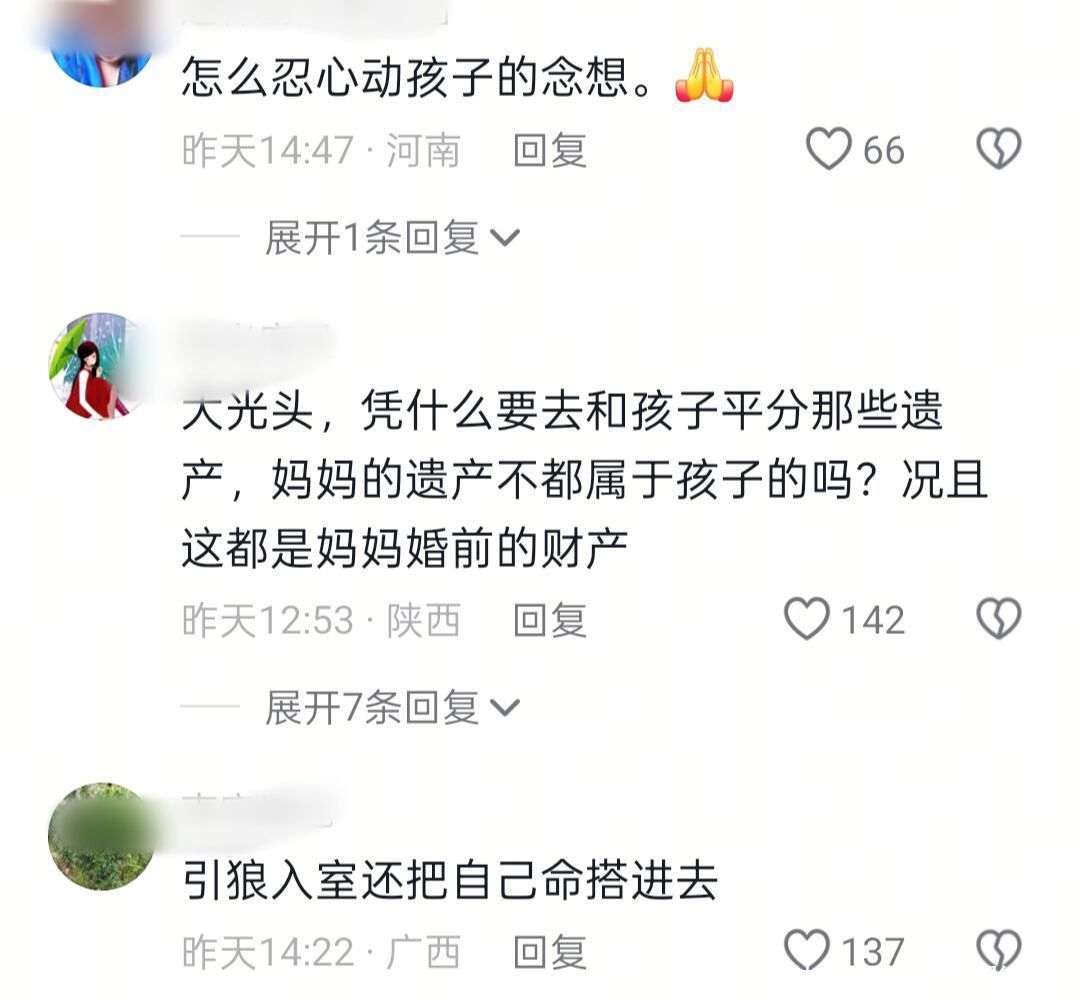1080x1000 pixels.
Task: Like the Shaanxi comment with 142 likes
Action: [807, 618]
